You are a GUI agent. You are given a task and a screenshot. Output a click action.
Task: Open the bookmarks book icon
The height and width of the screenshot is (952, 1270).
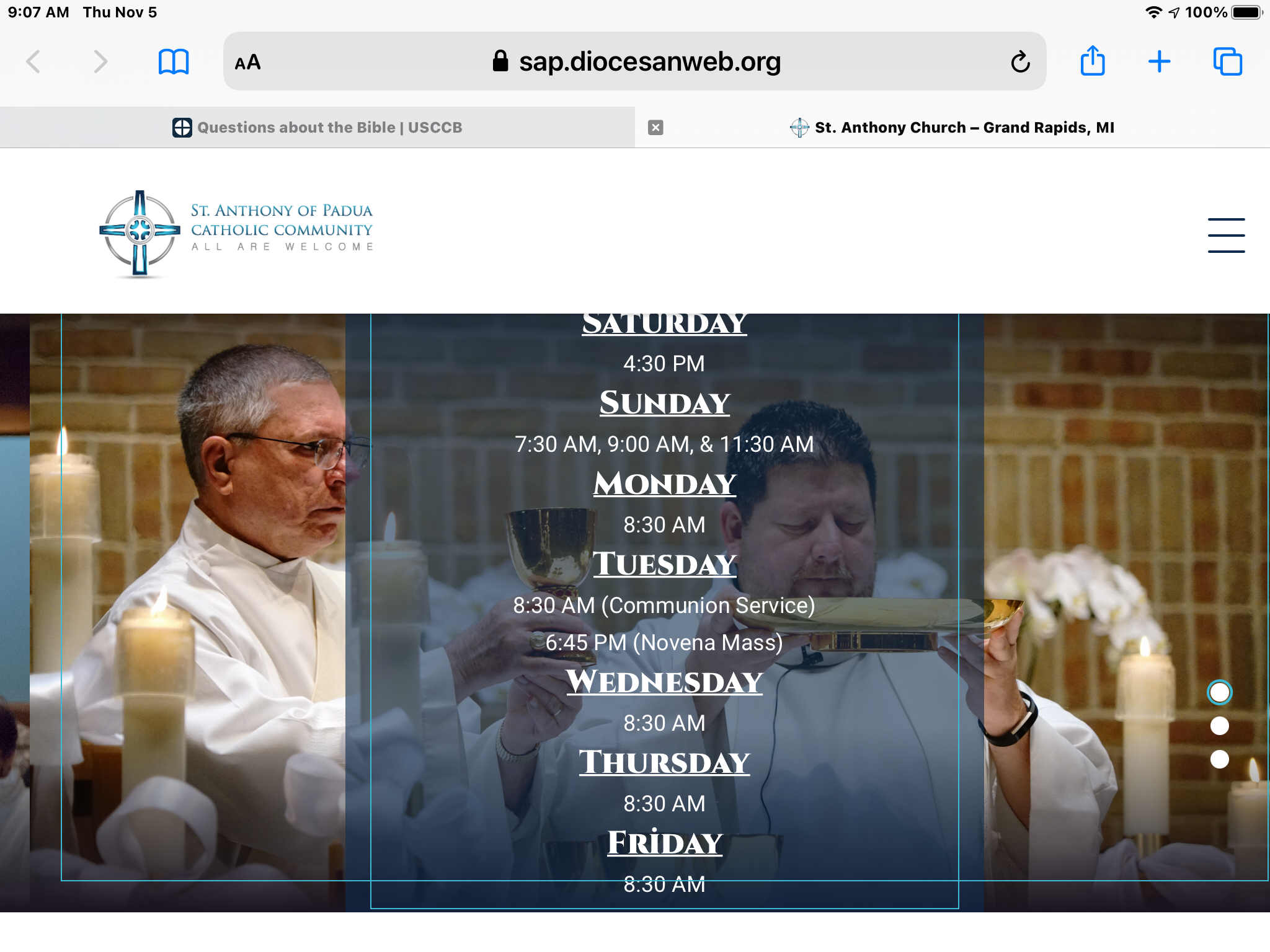(x=174, y=62)
